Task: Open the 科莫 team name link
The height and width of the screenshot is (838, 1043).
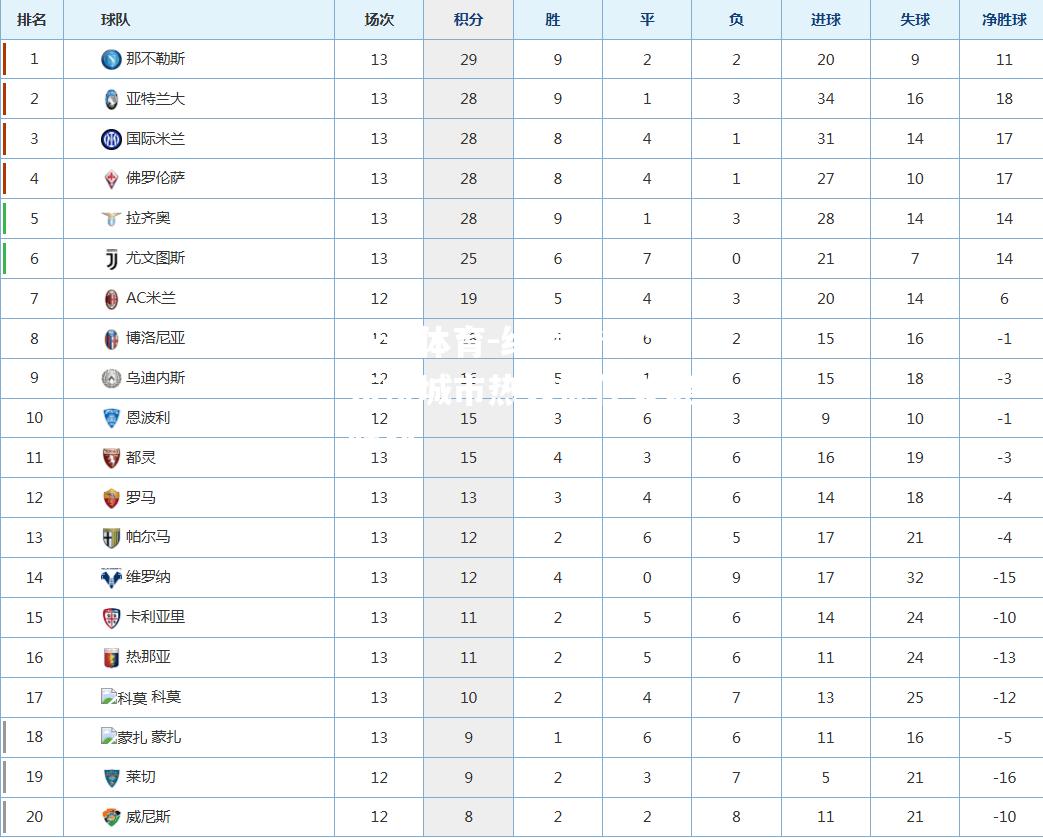Action: tap(166, 697)
